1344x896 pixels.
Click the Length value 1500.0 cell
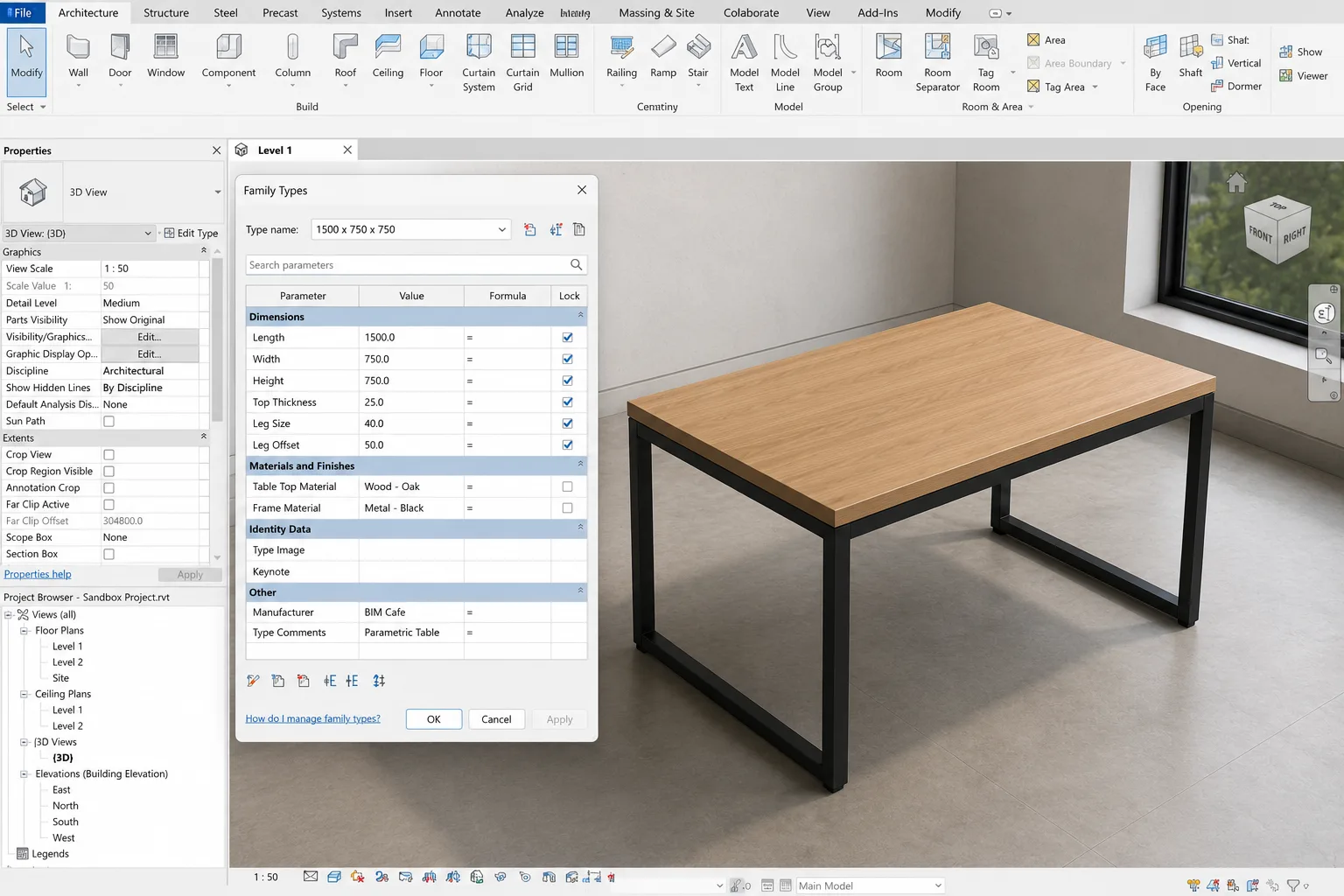click(410, 337)
